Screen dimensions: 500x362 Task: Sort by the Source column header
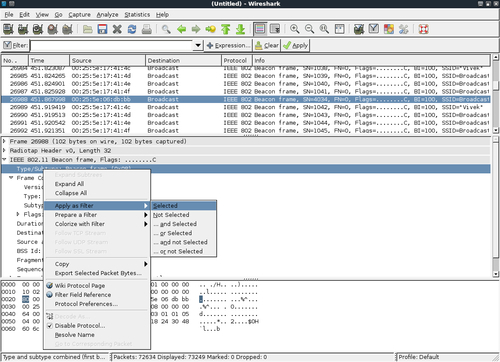pyautogui.click(x=107, y=60)
